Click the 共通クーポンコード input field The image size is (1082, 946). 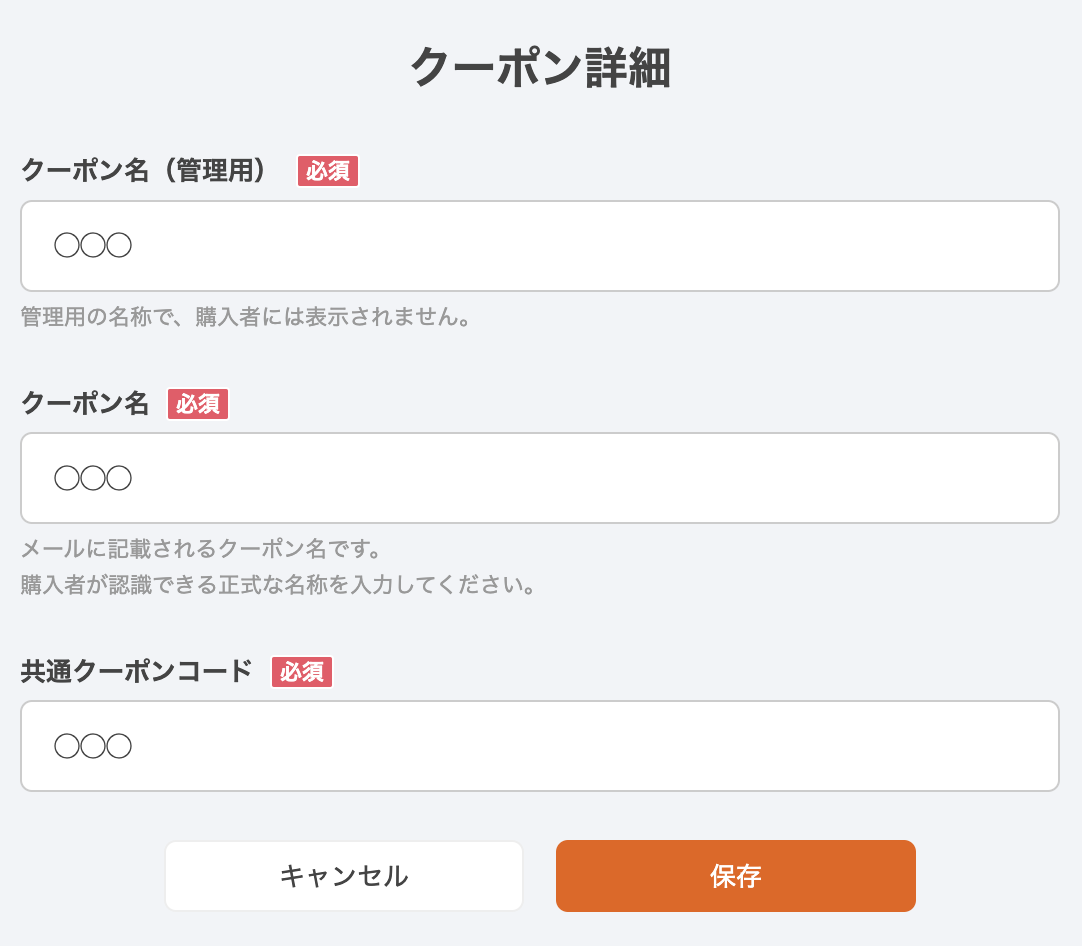[x=540, y=746]
